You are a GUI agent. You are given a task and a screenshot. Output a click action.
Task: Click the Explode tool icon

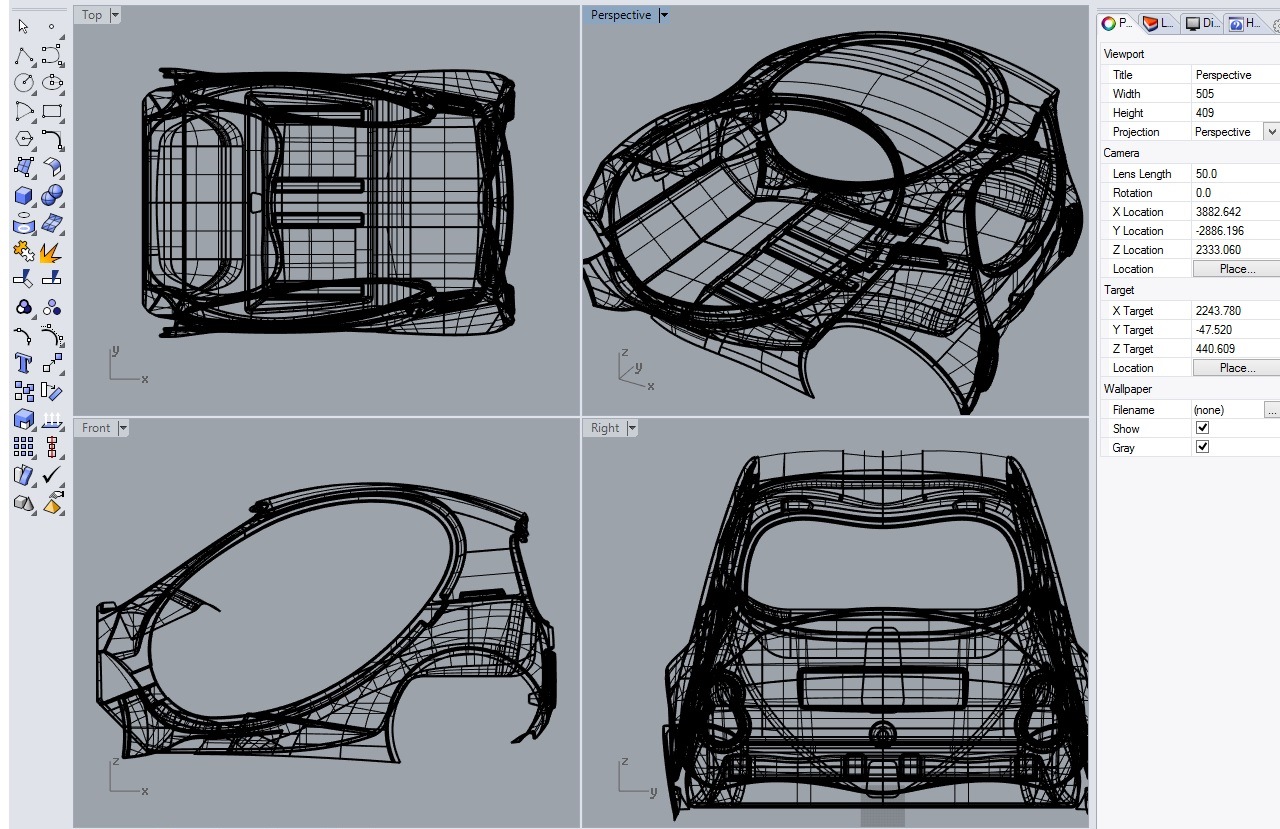(53, 252)
